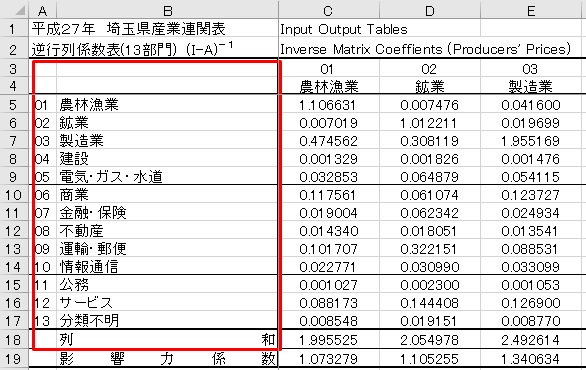Click row label 金融・保険
The width and height of the screenshot is (586, 370).
(x=93, y=213)
